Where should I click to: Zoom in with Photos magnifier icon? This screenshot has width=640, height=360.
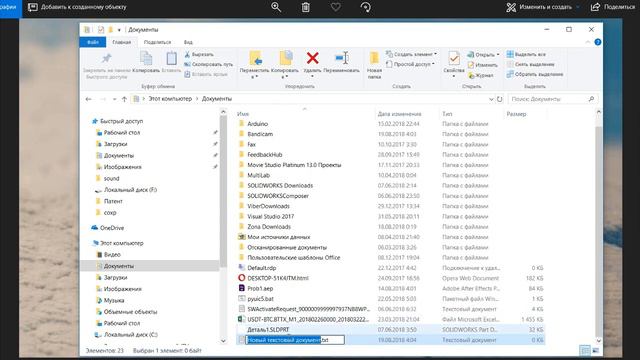click(276, 7)
